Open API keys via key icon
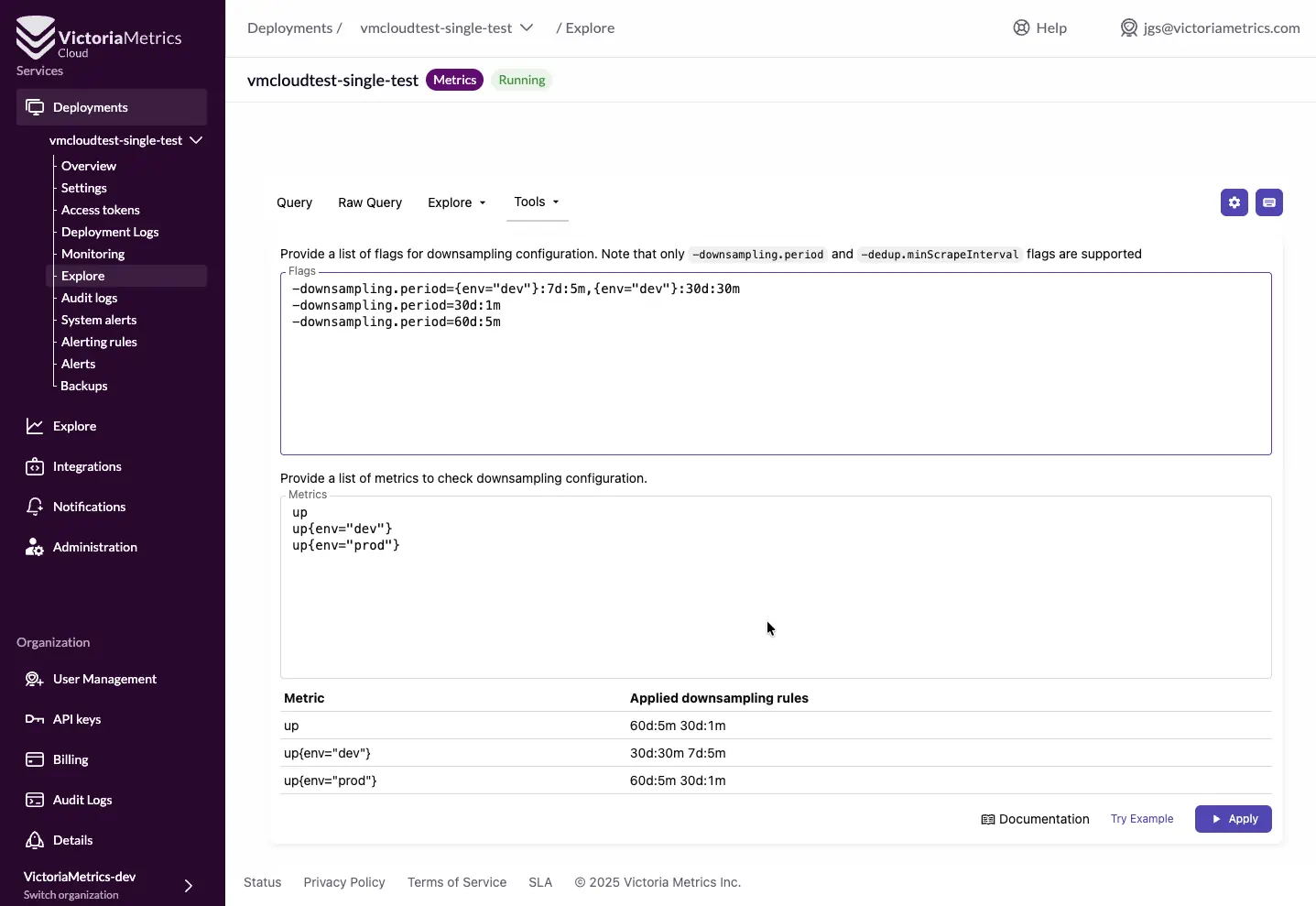The image size is (1316, 906). tap(35, 719)
